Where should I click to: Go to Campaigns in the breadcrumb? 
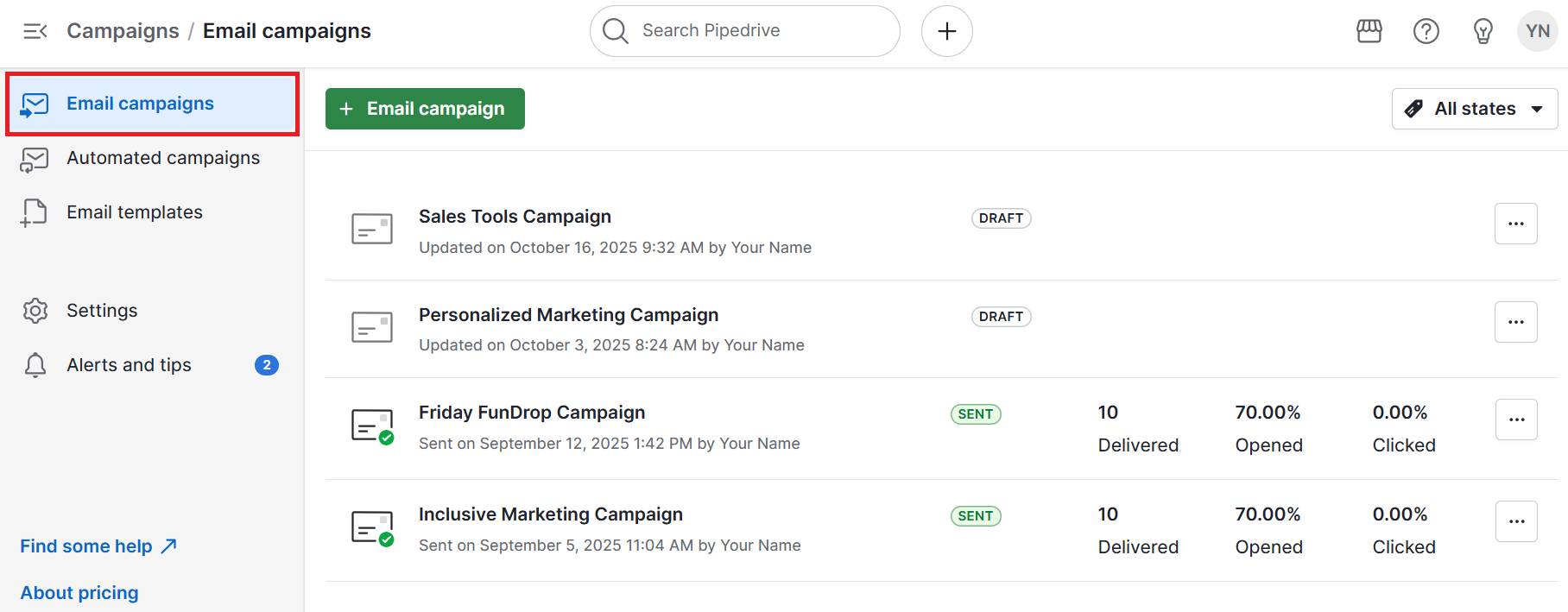tap(123, 30)
